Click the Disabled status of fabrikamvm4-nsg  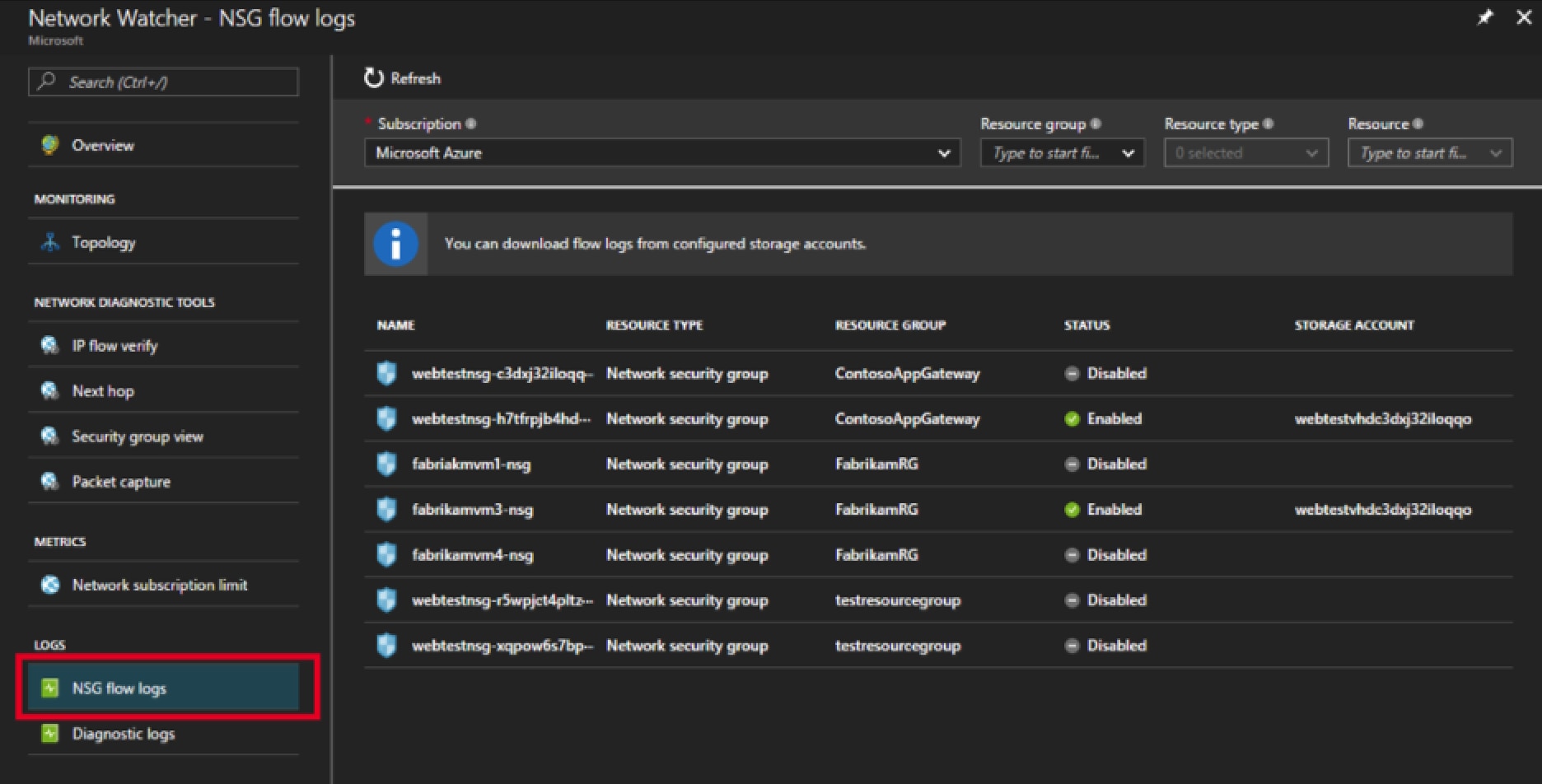tap(1105, 555)
